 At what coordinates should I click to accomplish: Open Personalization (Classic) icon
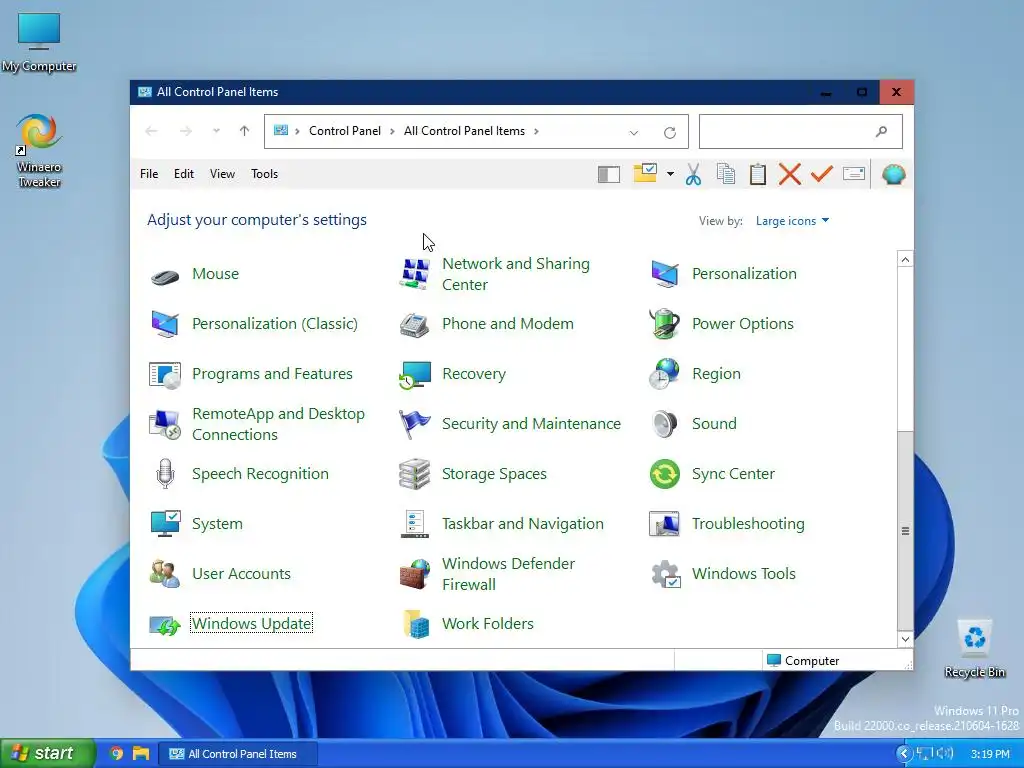[x=165, y=324]
